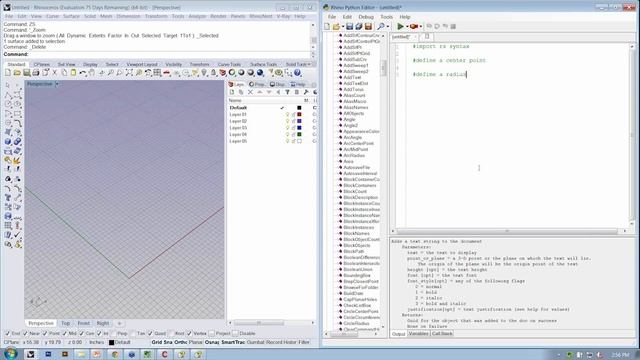Image resolution: width=640 pixels, height=360 pixels.
Task: Open the Call Stack tab
Action: click(x=442, y=334)
